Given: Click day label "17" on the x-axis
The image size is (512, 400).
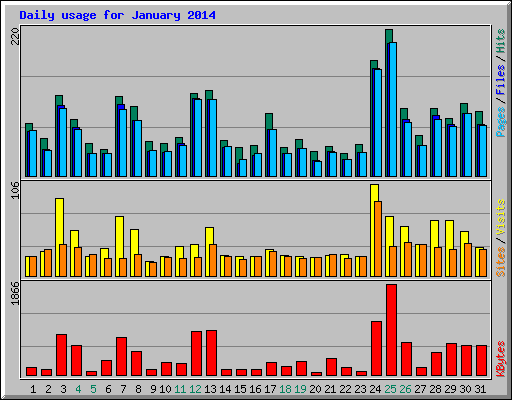Looking at the screenshot, I should coord(270,389).
